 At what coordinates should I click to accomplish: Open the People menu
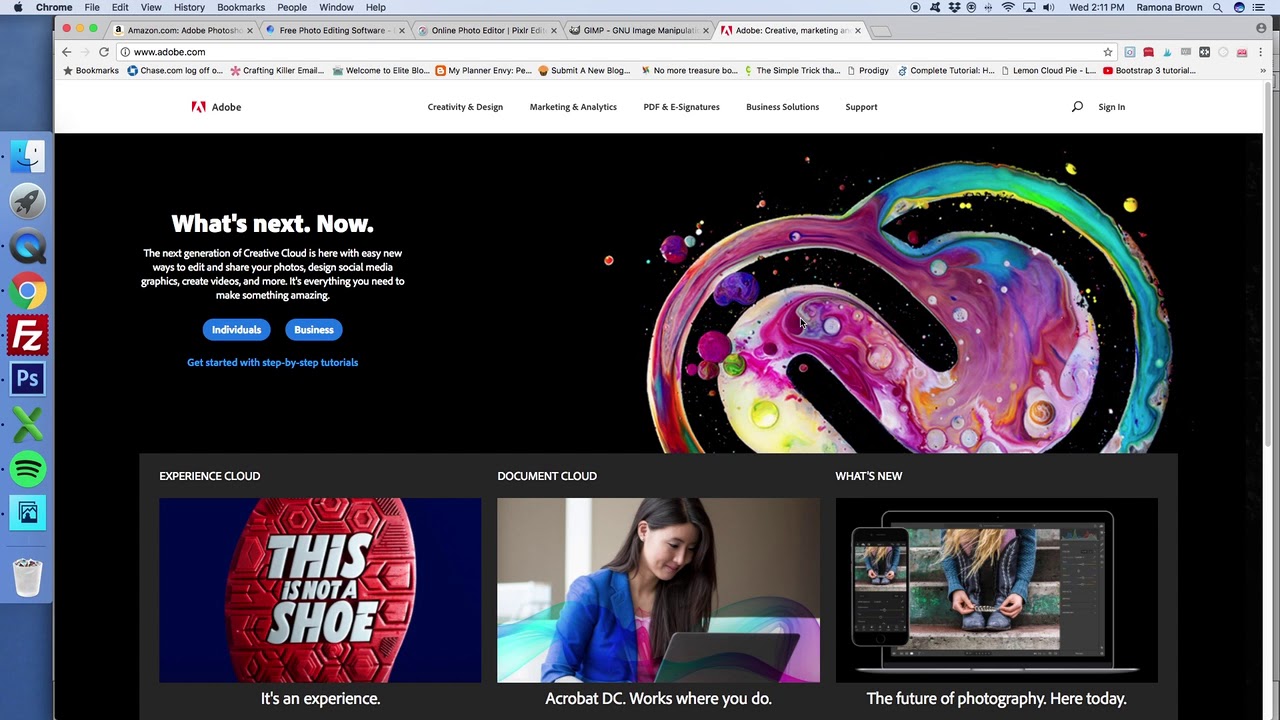tap(292, 7)
